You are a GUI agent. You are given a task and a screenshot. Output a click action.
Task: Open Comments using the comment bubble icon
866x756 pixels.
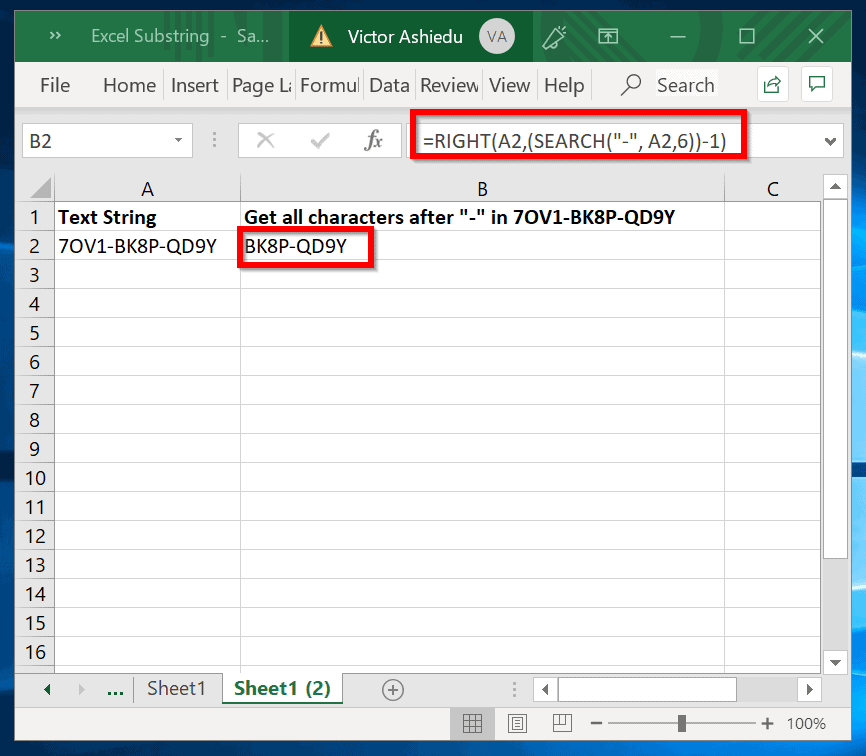click(817, 84)
